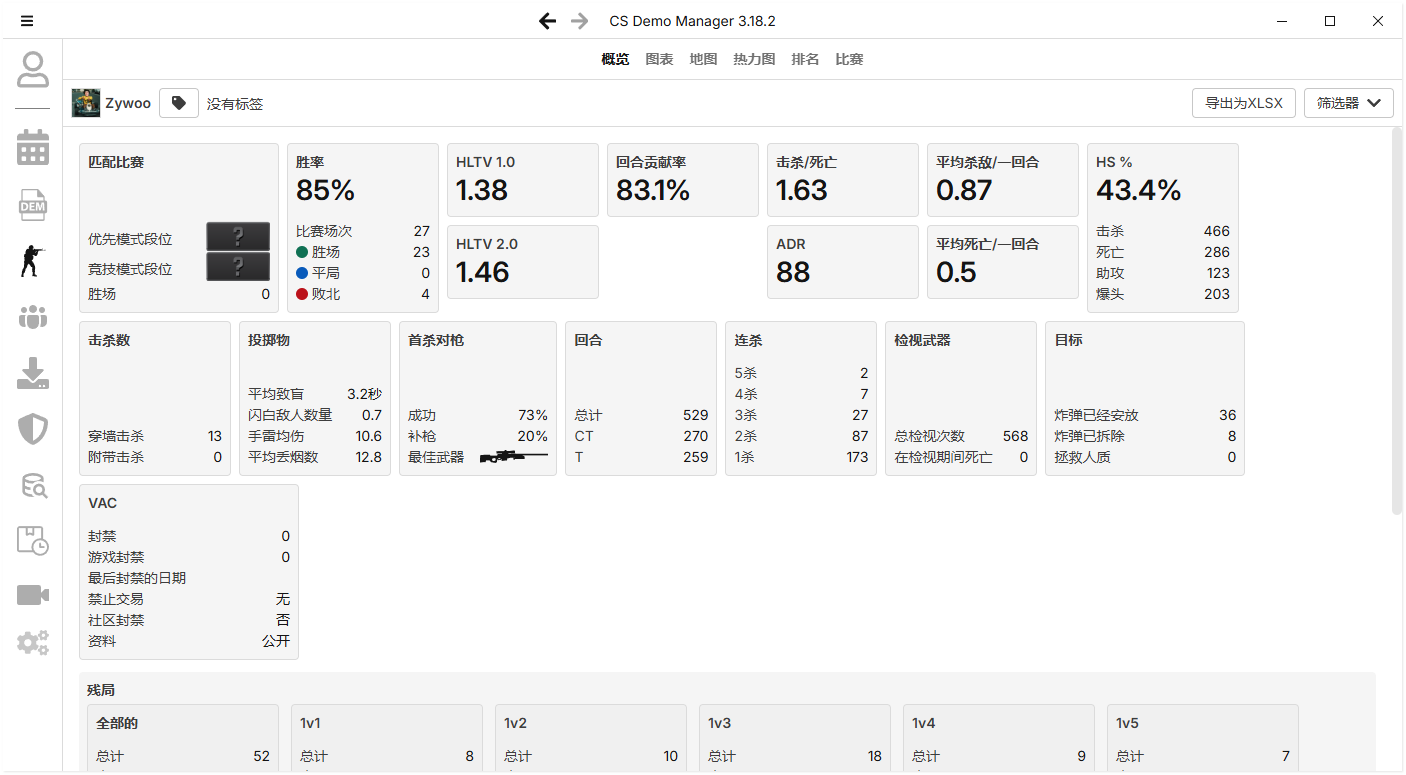Click the vertical scrollbar on the right
Image resolution: width=1406 pixels, height=775 pixels.
(x=1397, y=320)
